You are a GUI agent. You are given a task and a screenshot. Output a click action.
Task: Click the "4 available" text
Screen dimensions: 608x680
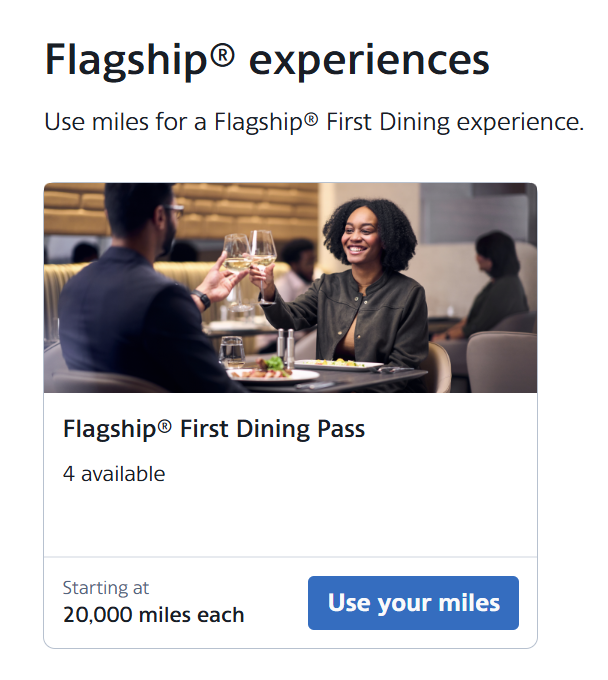(114, 474)
